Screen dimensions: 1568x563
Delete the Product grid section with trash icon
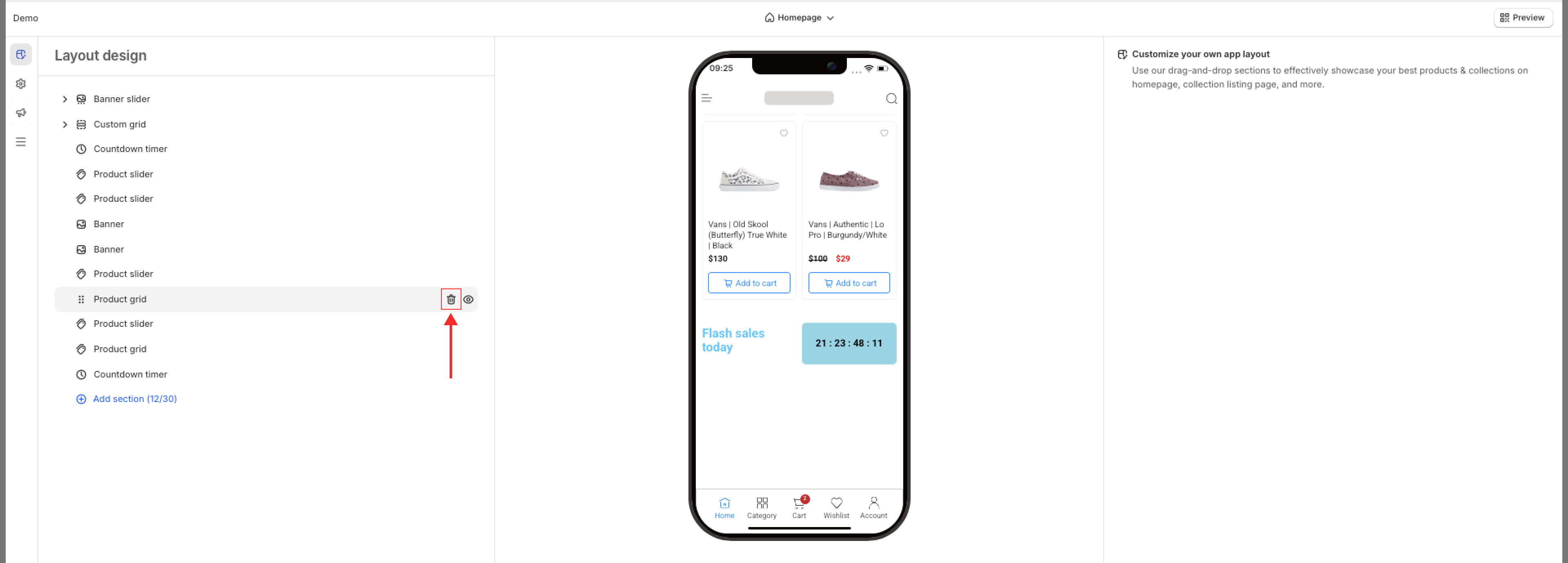(x=450, y=299)
